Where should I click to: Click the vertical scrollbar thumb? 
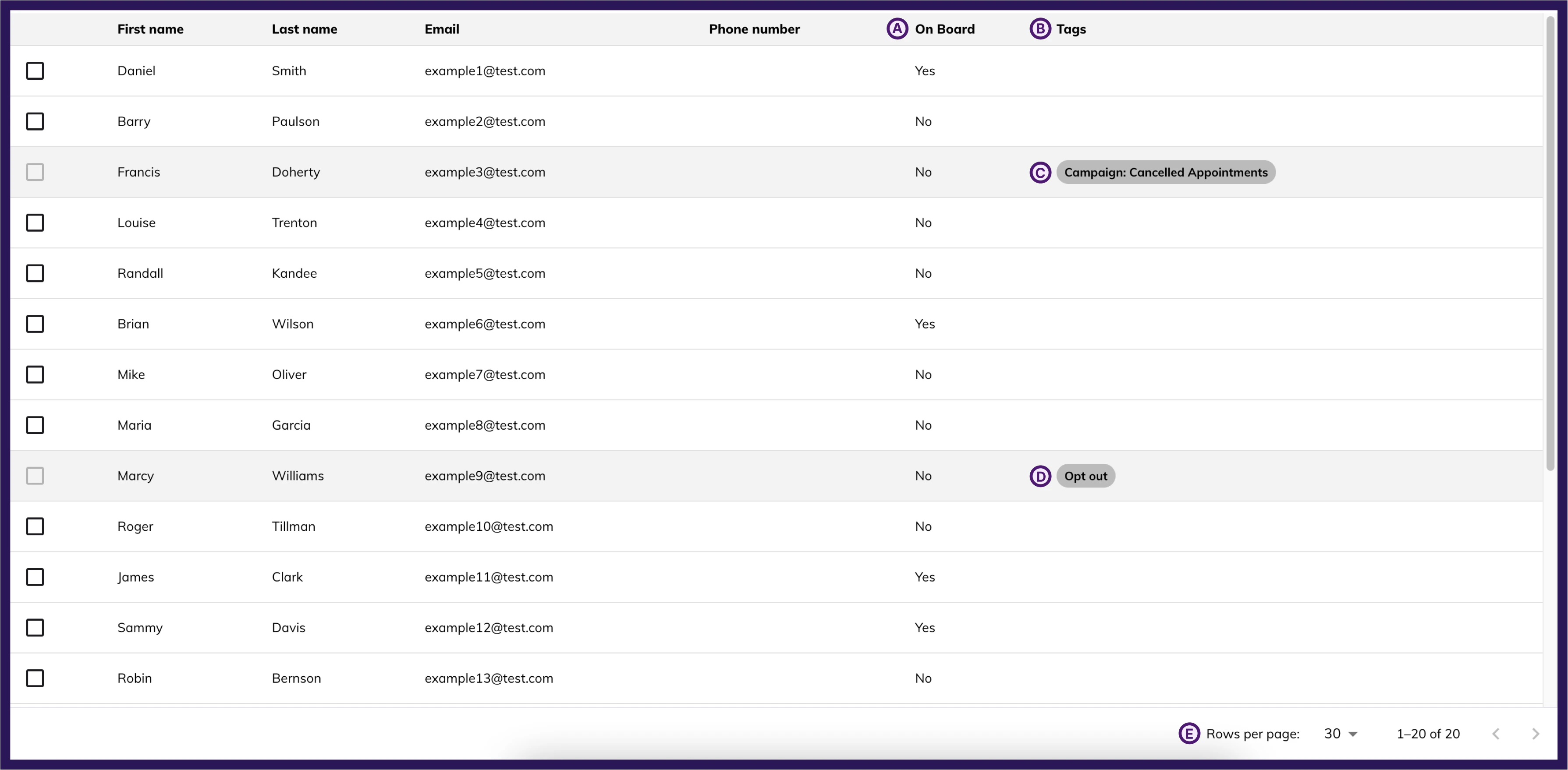(x=1550, y=243)
